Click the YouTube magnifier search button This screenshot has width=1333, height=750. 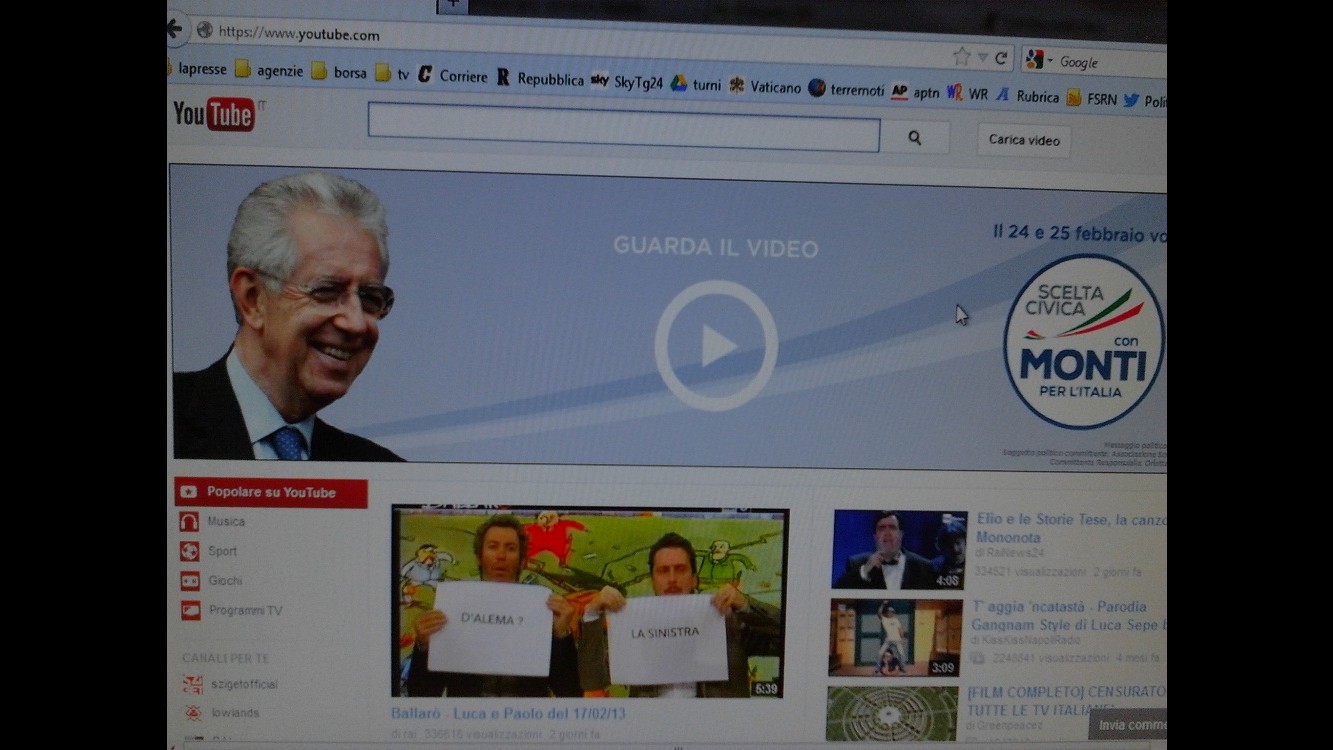(x=915, y=138)
